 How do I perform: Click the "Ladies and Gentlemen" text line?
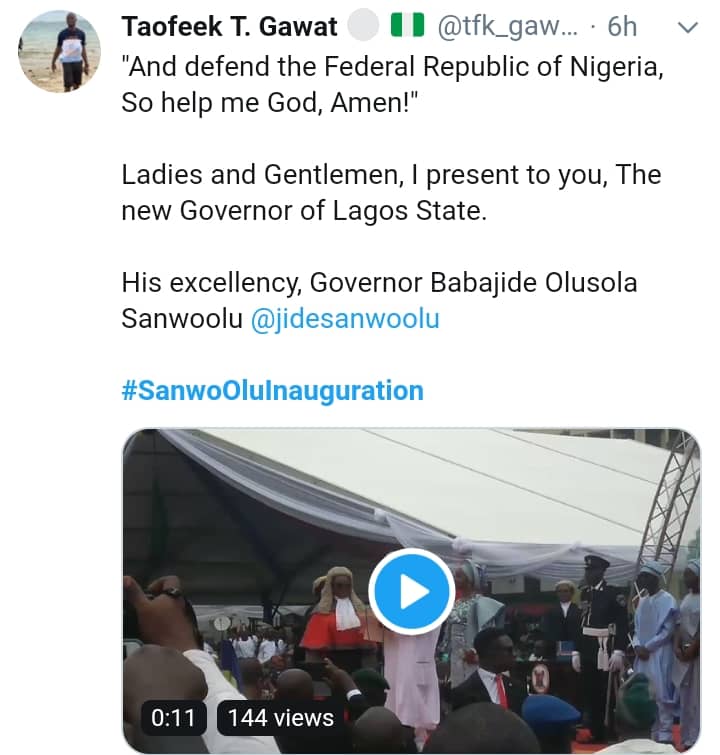point(390,175)
